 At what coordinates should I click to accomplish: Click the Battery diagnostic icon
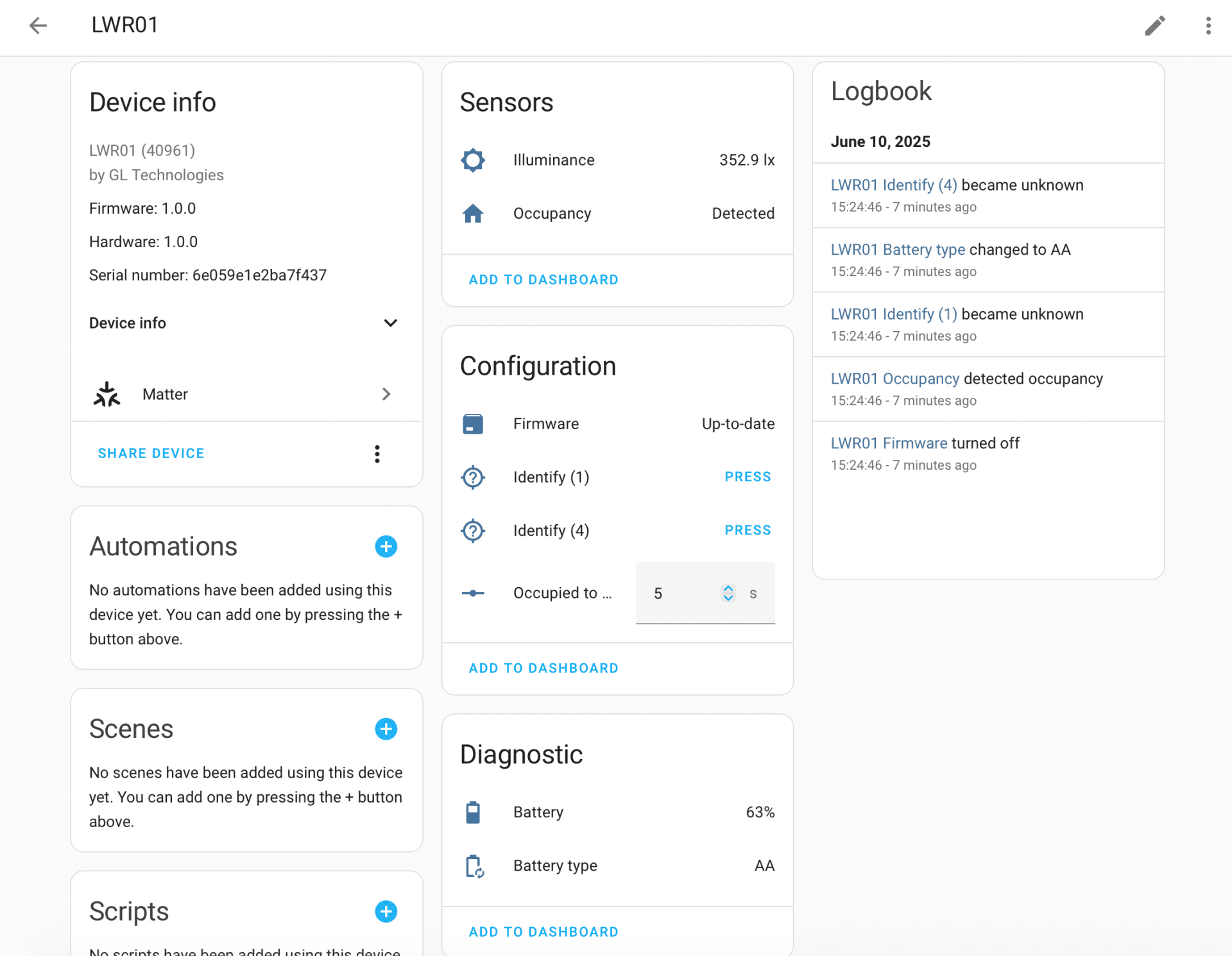[x=473, y=812]
